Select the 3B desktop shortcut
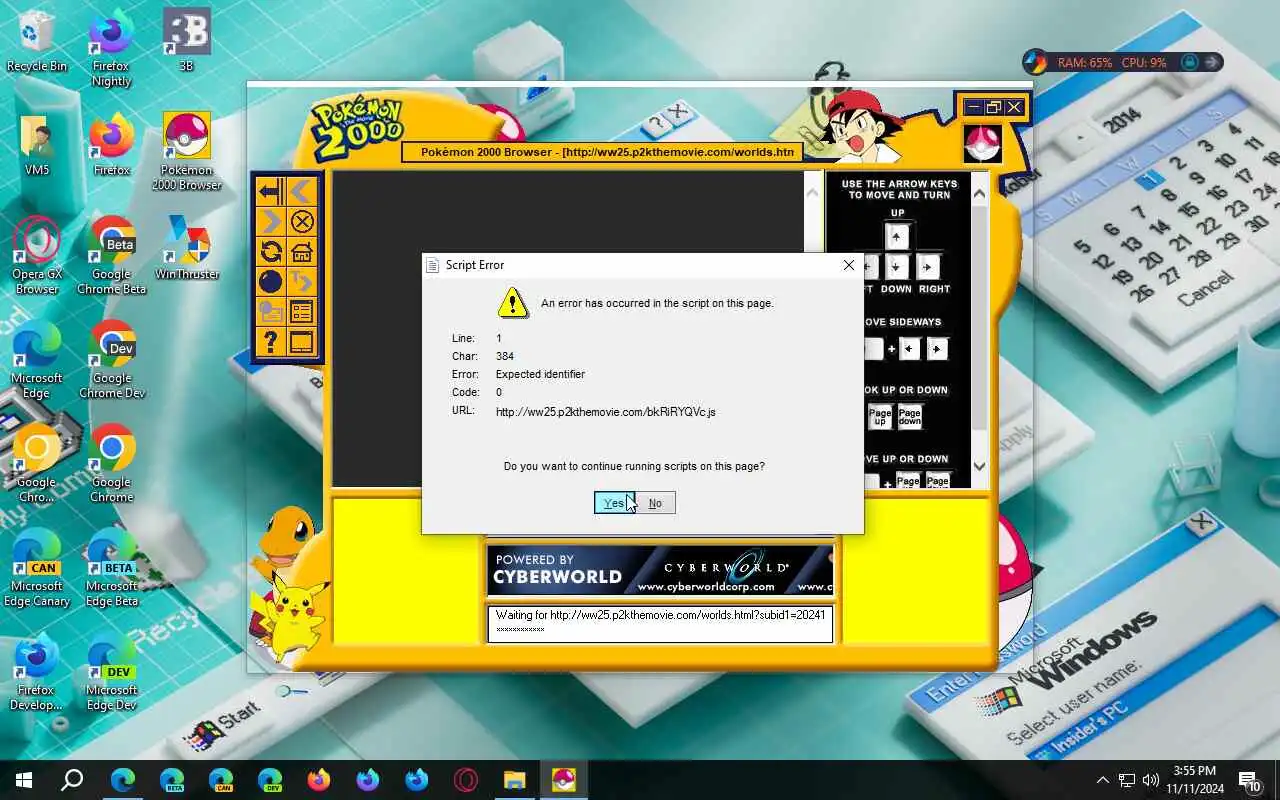Screen dimensions: 1280x800 coord(186,42)
